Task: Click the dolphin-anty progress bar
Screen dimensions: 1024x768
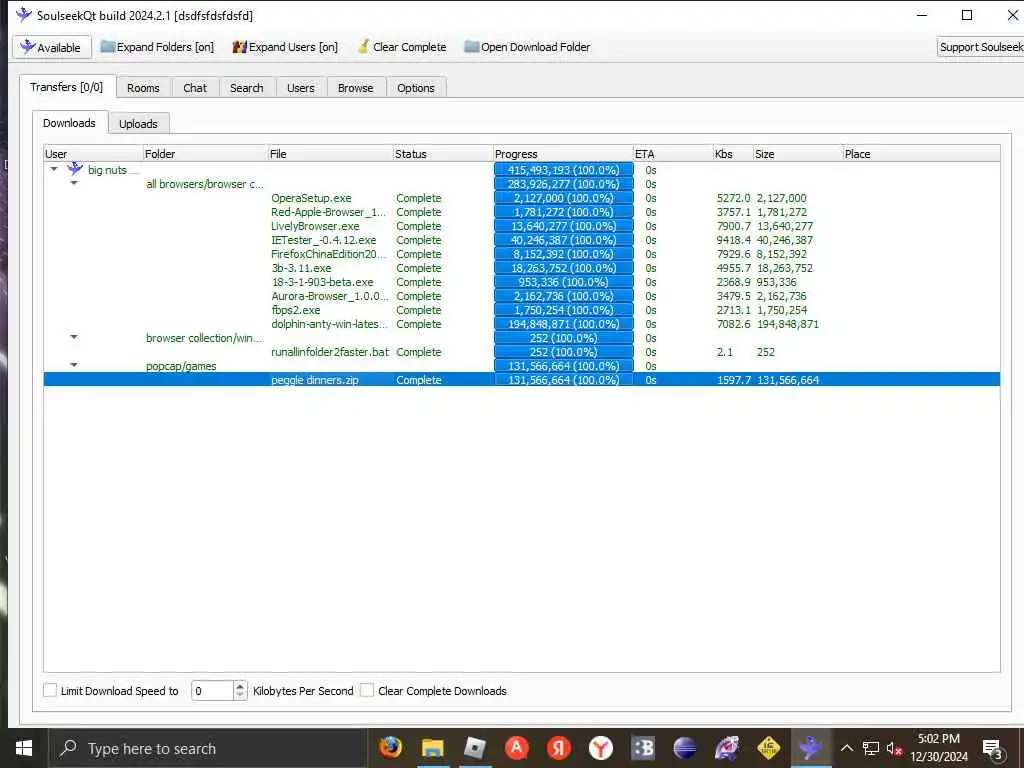Action: 564,324
